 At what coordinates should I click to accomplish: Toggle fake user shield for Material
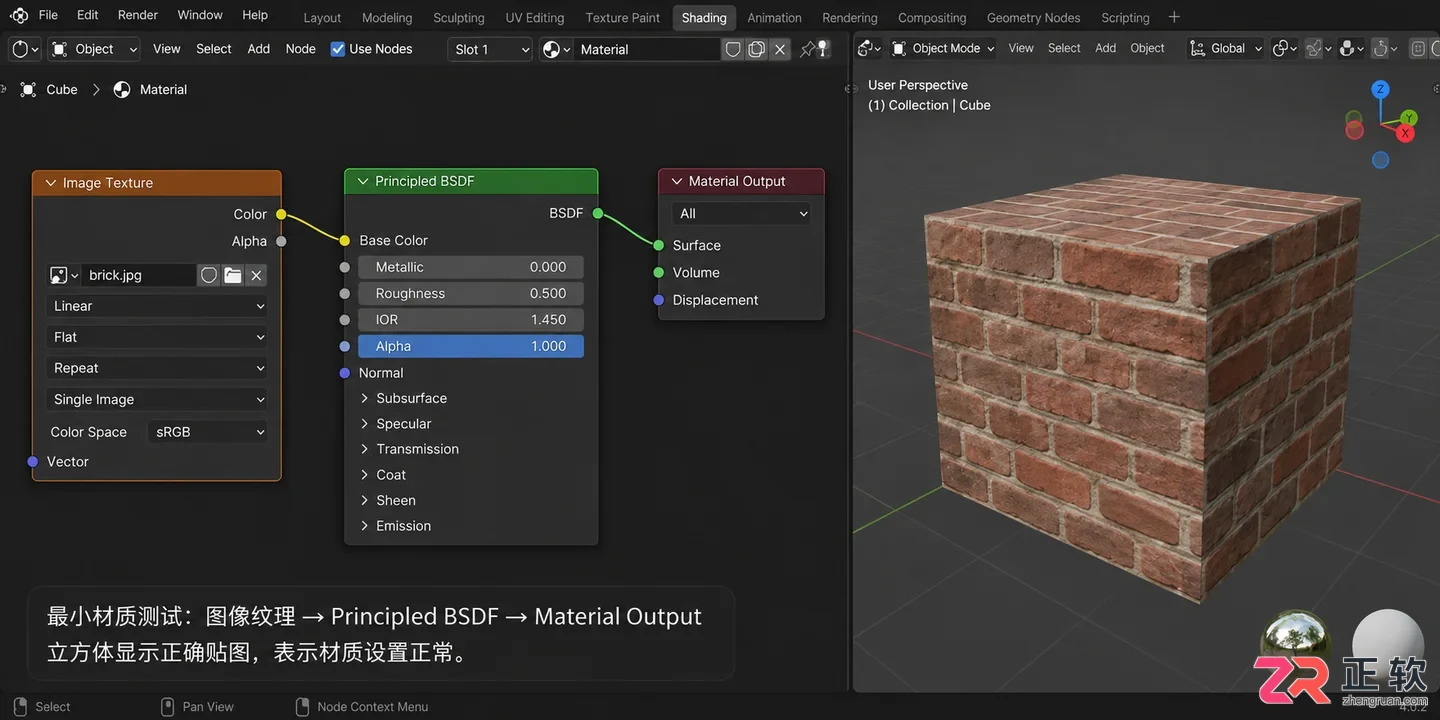pos(733,49)
